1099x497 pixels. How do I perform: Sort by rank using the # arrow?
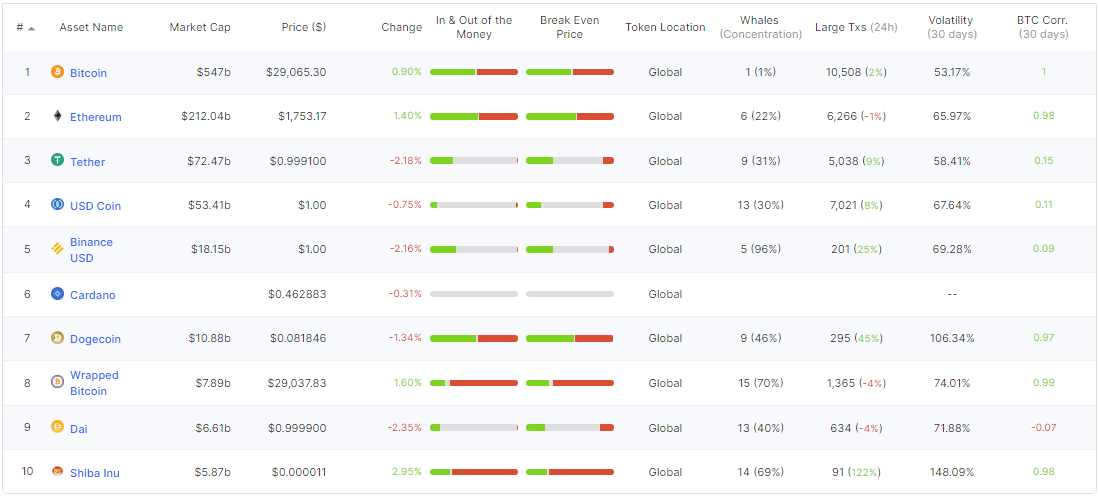coord(32,28)
